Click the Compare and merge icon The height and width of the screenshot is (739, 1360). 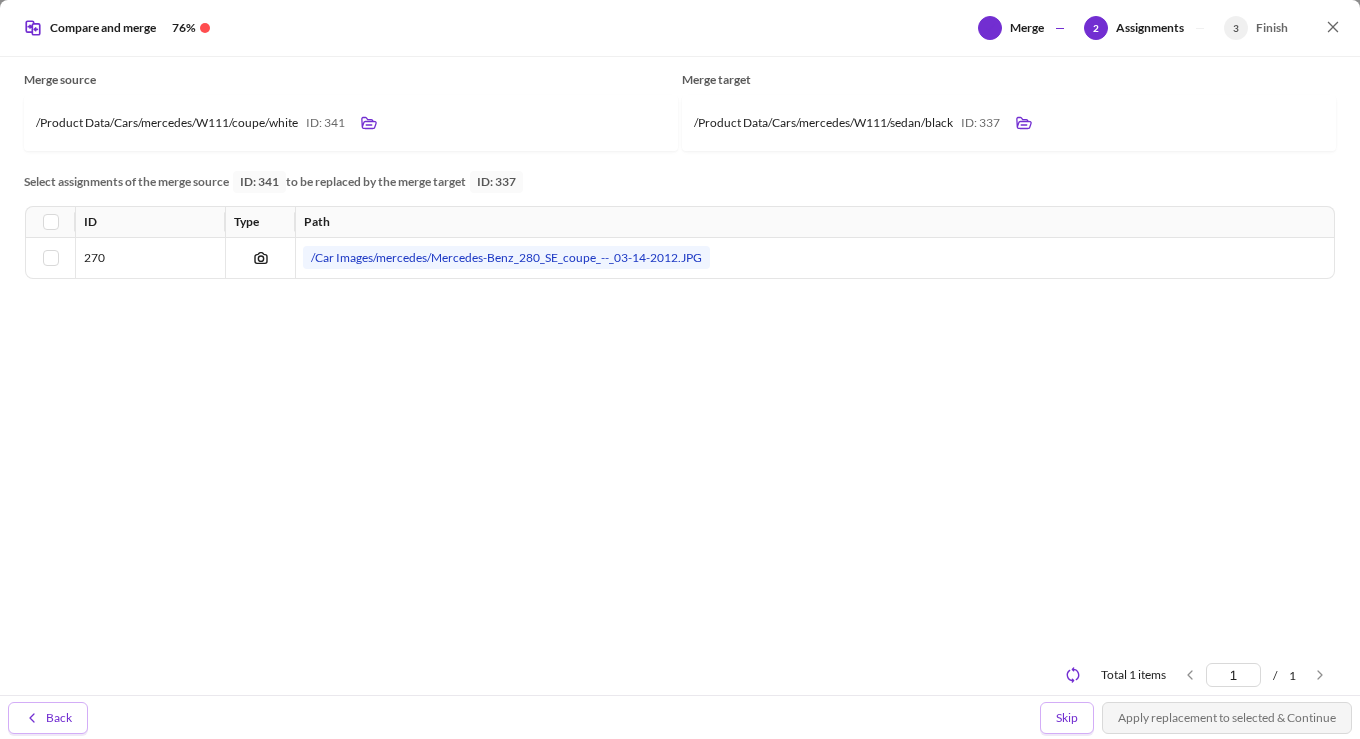click(x=33, y=28)
